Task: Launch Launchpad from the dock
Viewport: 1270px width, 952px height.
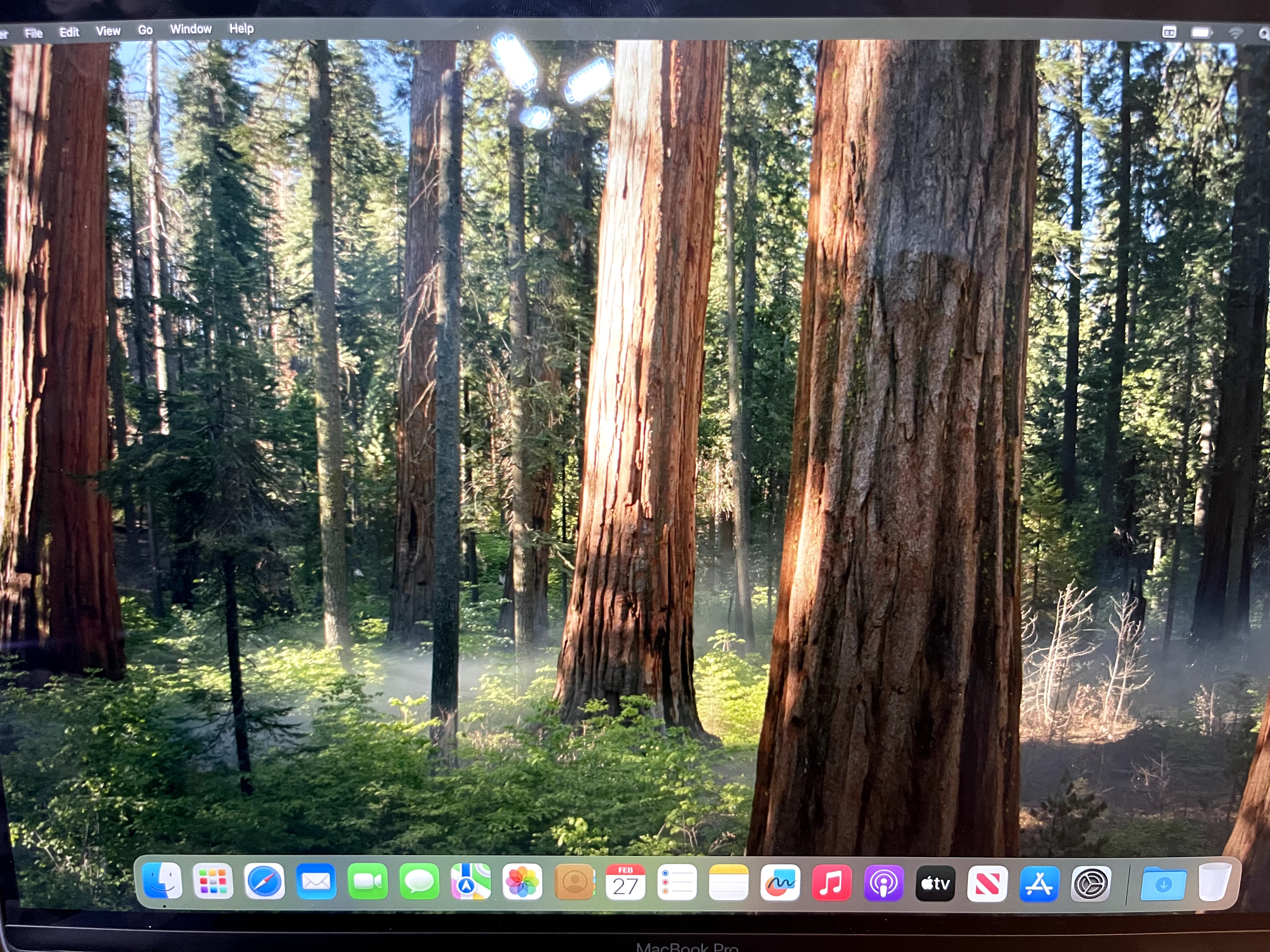Action: 213,881
